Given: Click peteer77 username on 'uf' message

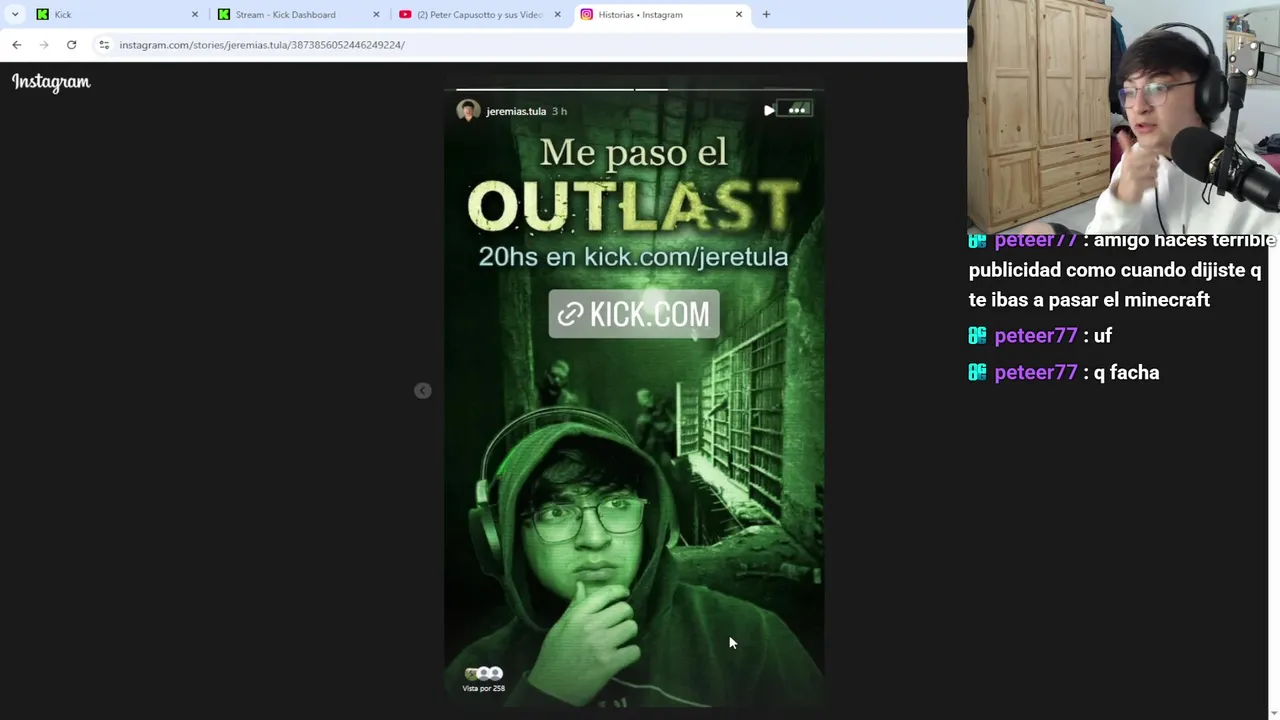Looking at the screenshot, I should [1036, 335].
